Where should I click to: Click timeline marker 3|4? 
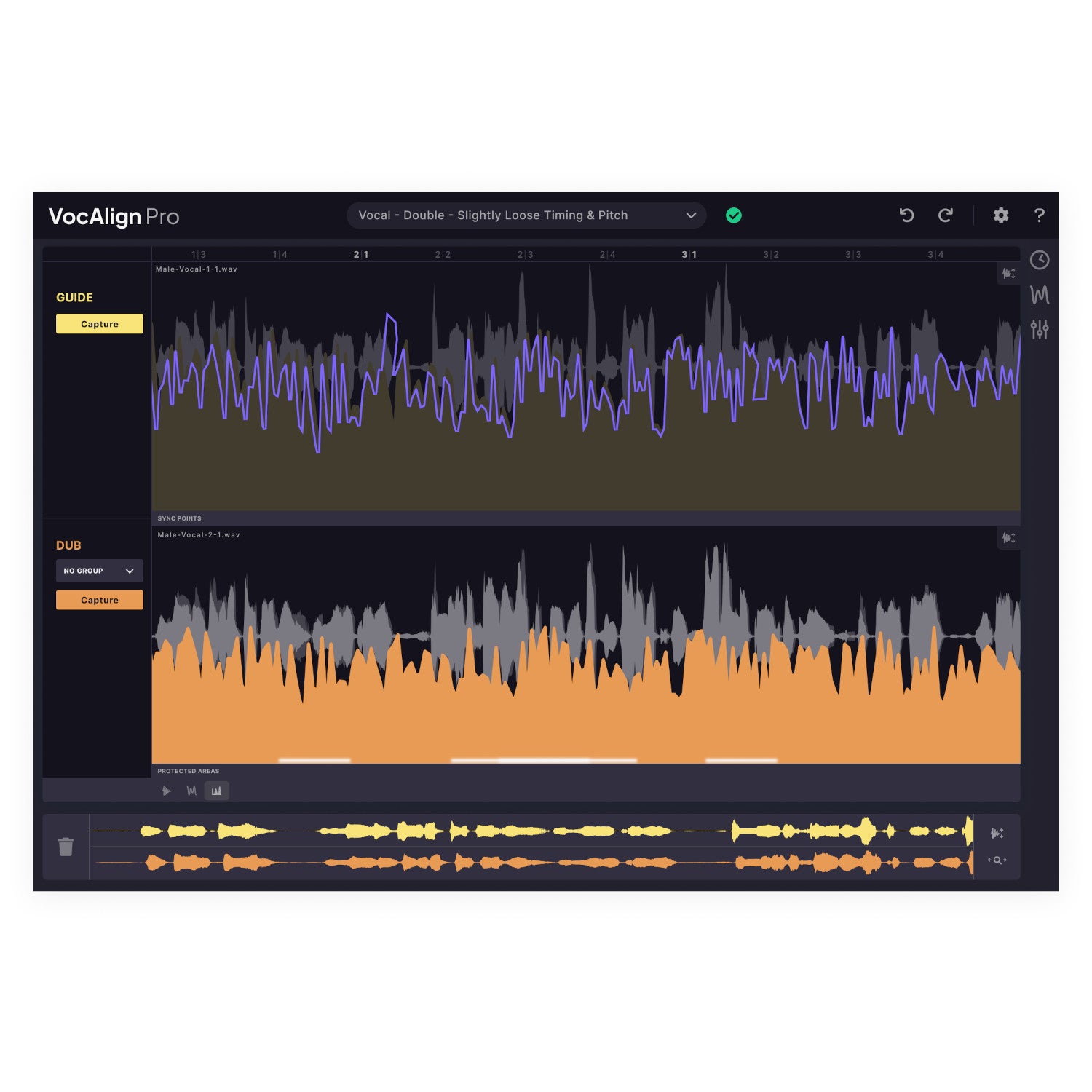pos(935,255)
